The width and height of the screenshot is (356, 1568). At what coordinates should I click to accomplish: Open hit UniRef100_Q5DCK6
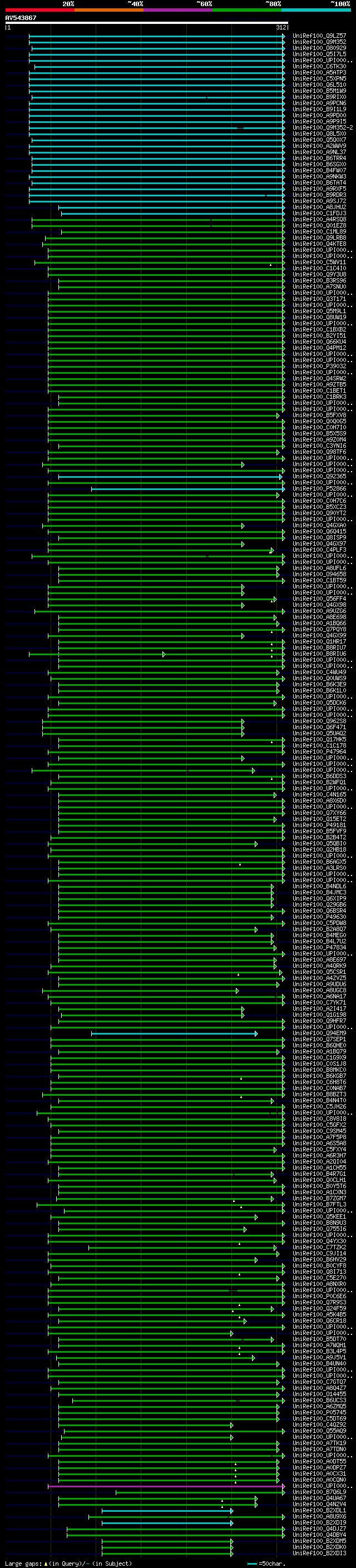click(x=319, y=703)
